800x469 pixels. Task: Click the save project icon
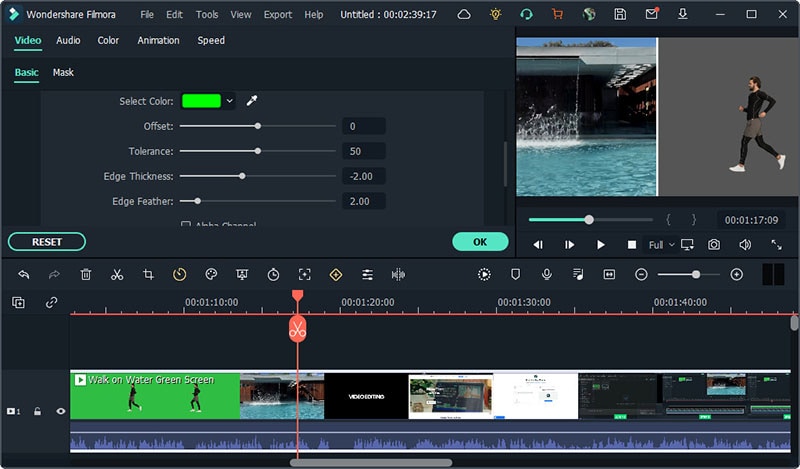tap(620, 14)
